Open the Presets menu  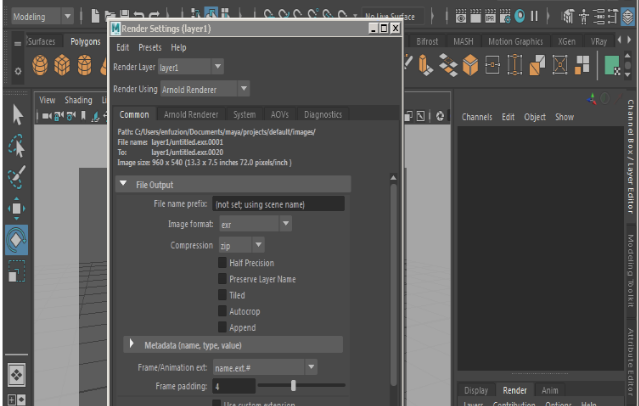(x=150, y=48)
